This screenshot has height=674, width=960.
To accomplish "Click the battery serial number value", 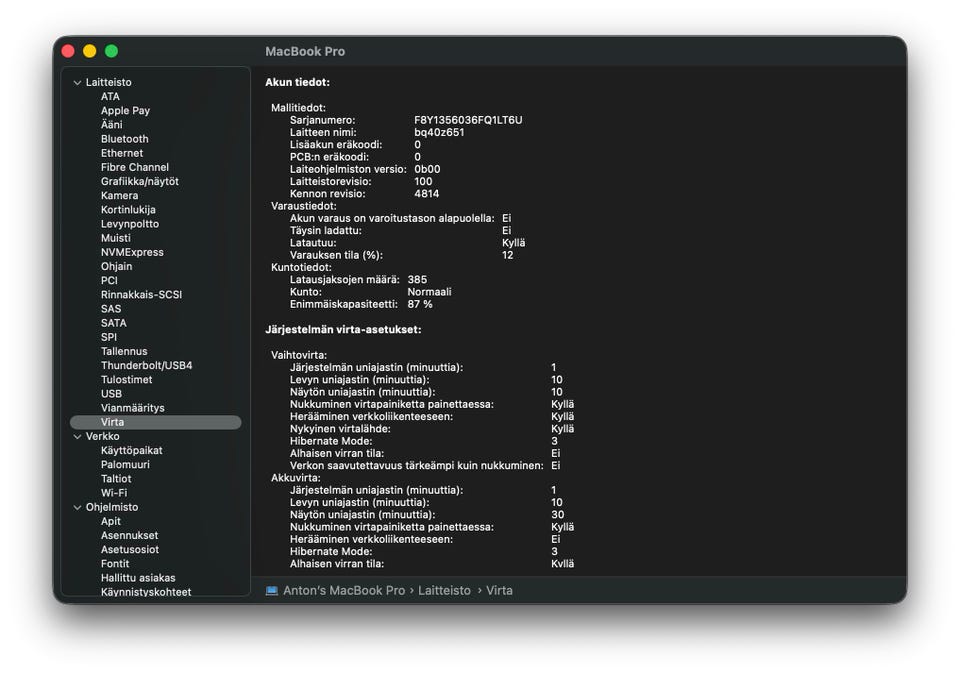I will click(x=468, y=120).
